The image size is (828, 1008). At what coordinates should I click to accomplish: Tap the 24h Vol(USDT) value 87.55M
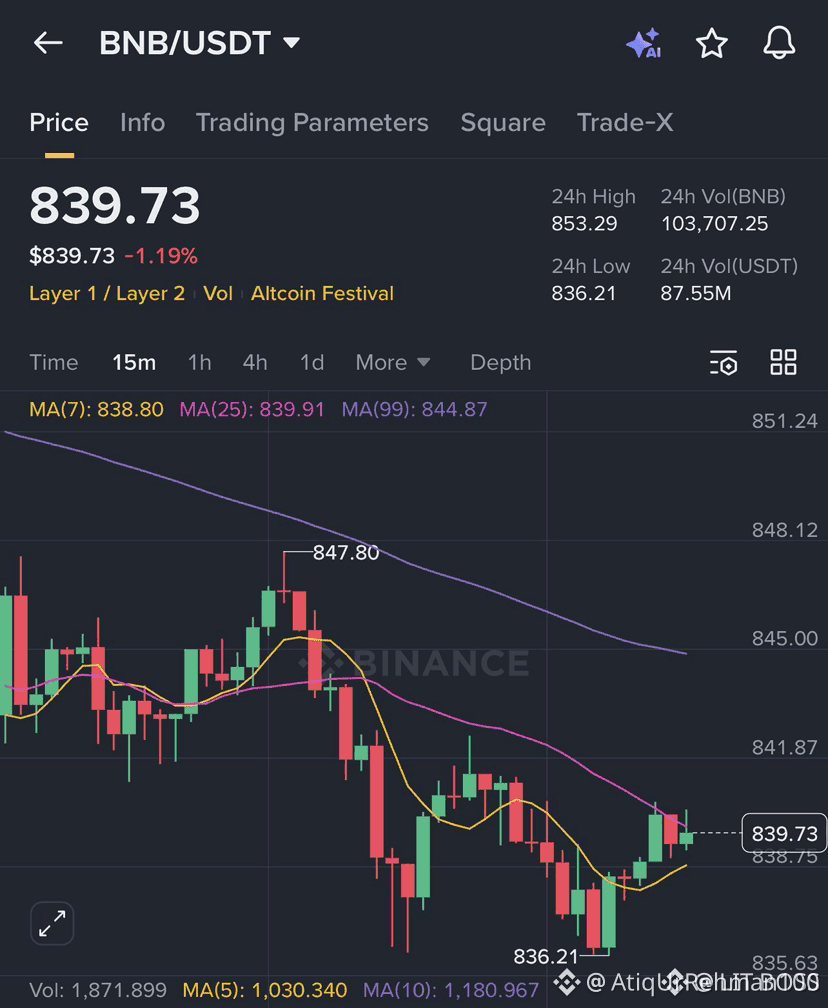[x=696, y=293]
